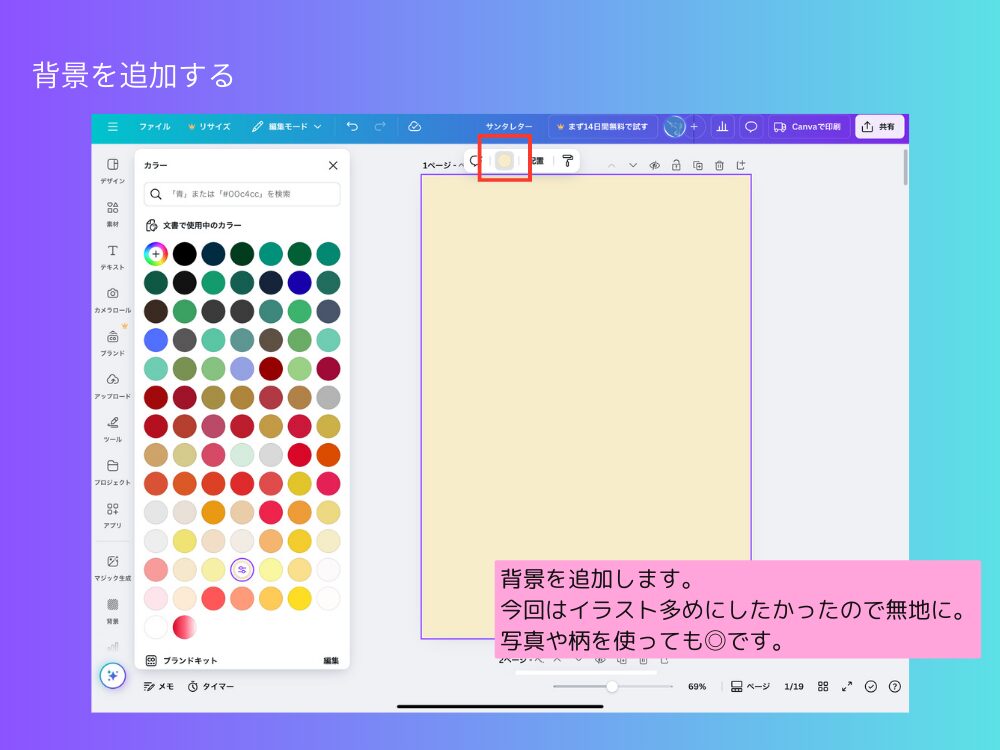
Task: Expand the chevron next to the eye icon
Action: pos(632,165)
